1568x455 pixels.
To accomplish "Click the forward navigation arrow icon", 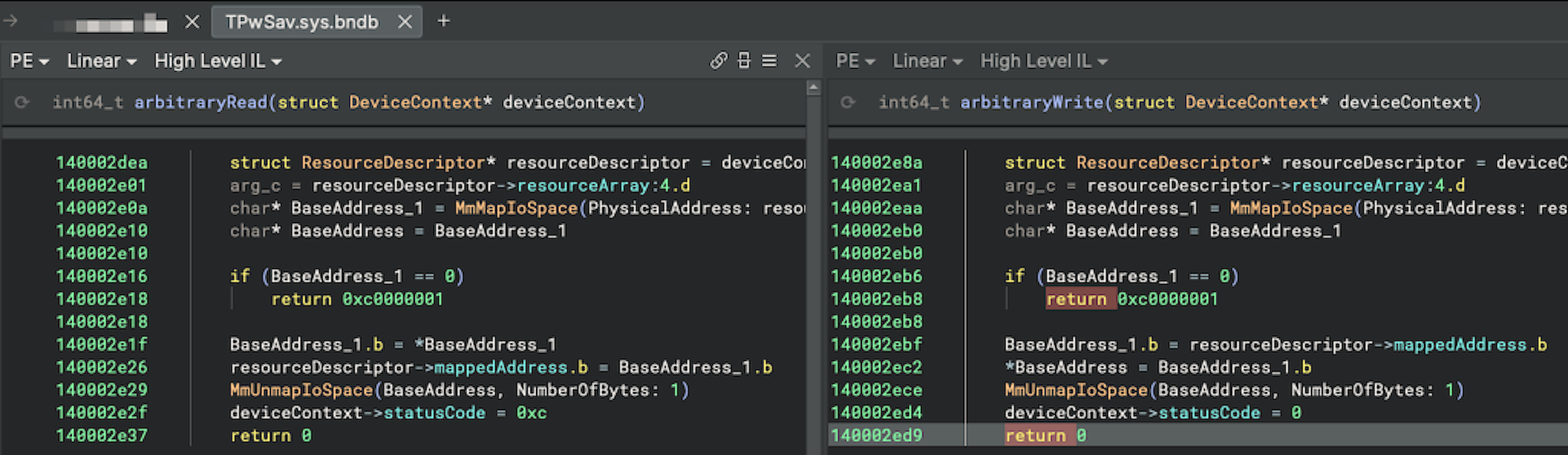I will coord(11,21).
